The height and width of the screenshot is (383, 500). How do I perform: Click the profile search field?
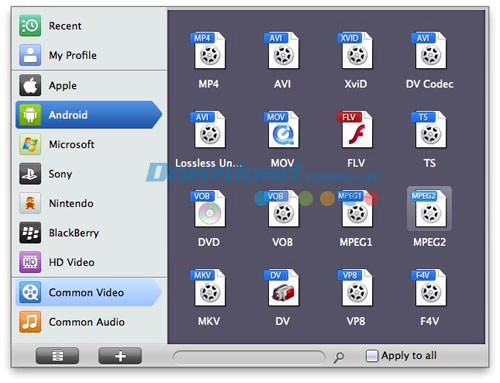[x=249, y=356]
